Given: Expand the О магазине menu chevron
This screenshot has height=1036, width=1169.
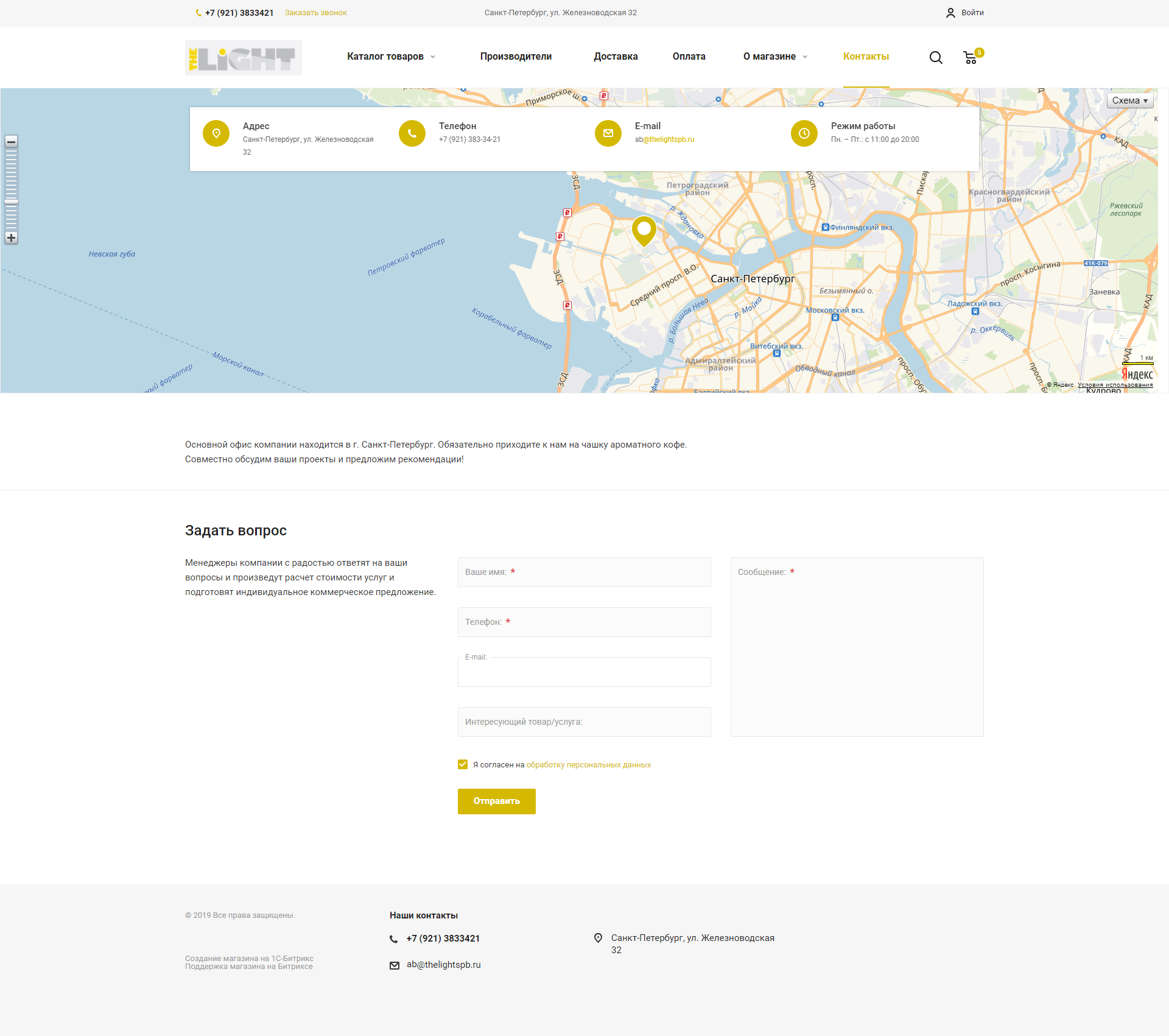Looking at the screenshot, I should pyautogui.click(x=805, y=57).
